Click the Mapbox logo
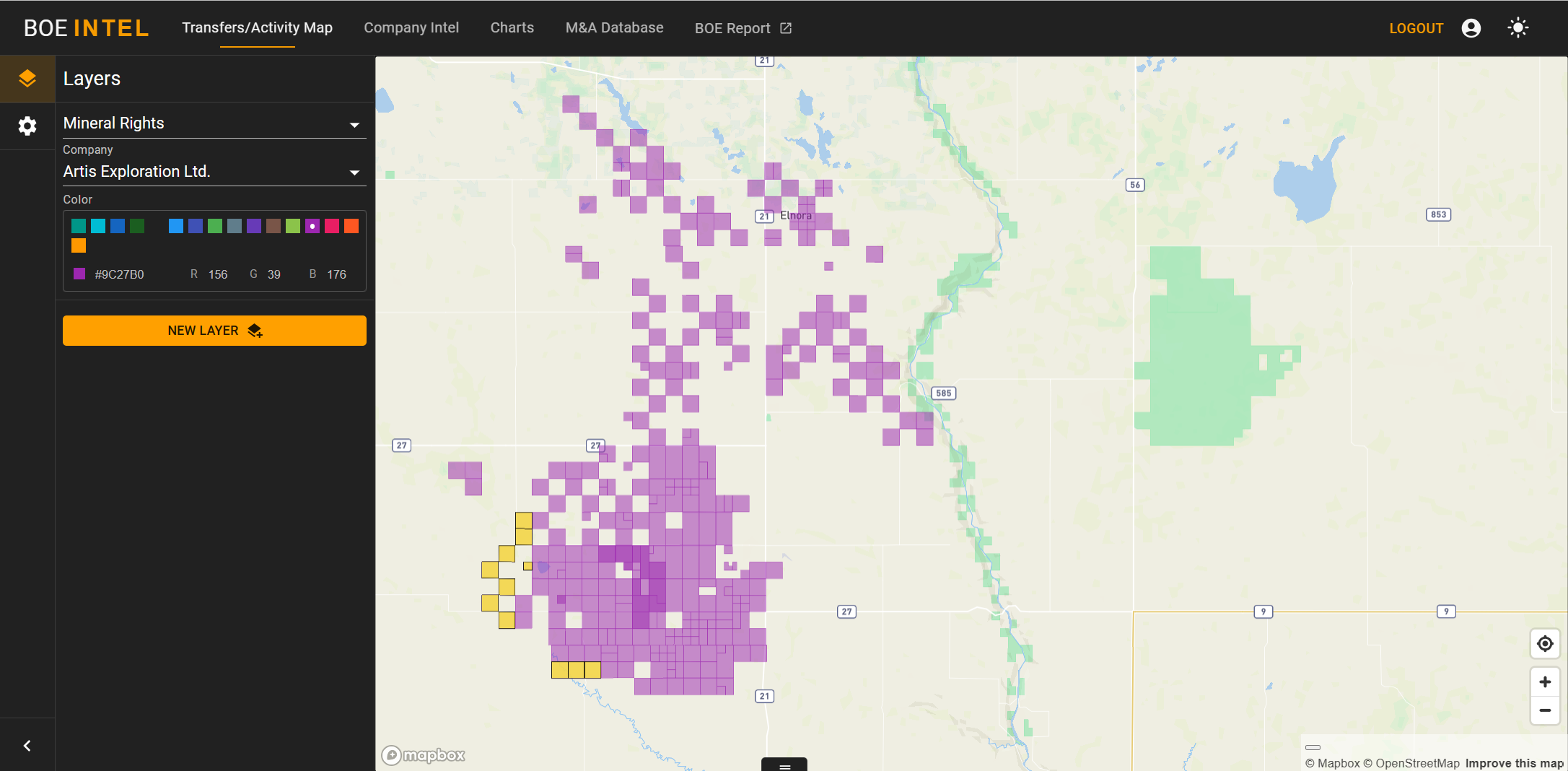 (x=424, y=755)
